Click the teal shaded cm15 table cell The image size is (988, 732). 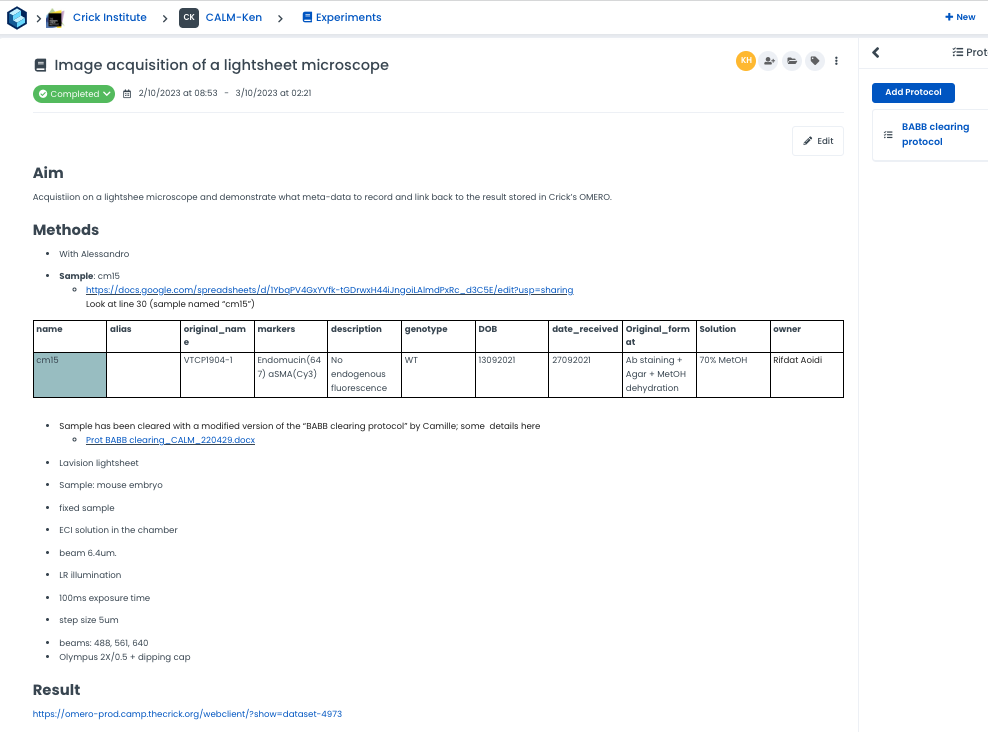pyautogui.click(x=70, y=374)
